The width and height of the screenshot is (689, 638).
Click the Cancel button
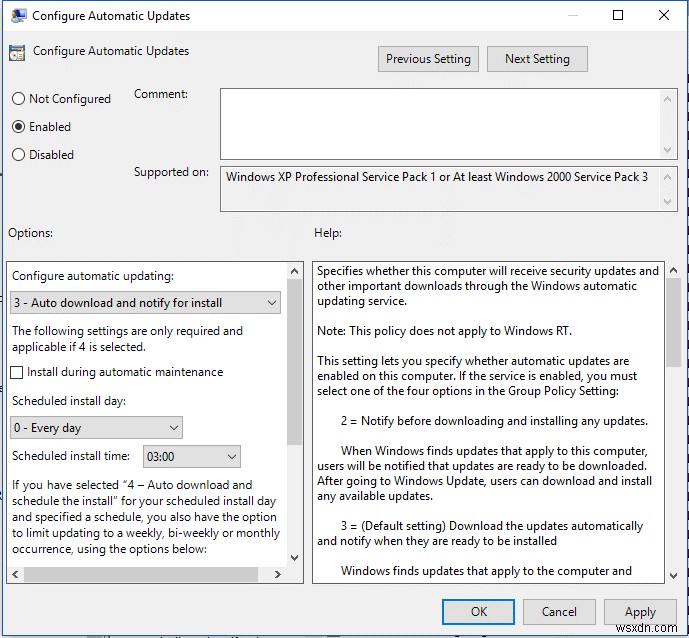(559, 612)
